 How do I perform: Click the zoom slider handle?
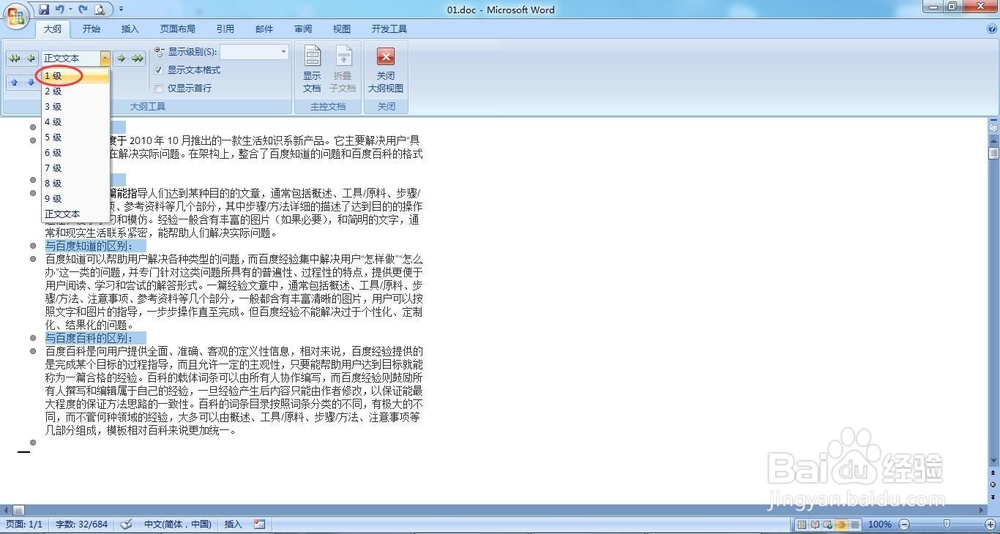pos(946,524)
